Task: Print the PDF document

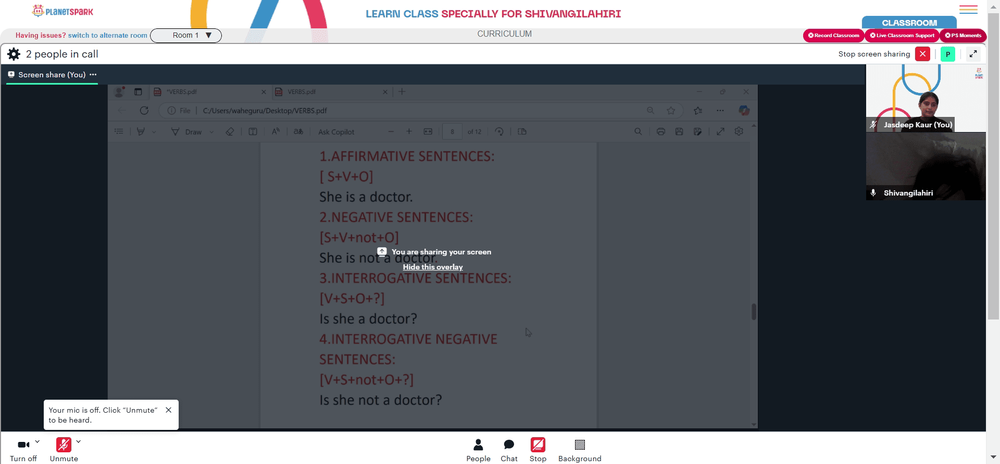Action: tap(661, 132)
